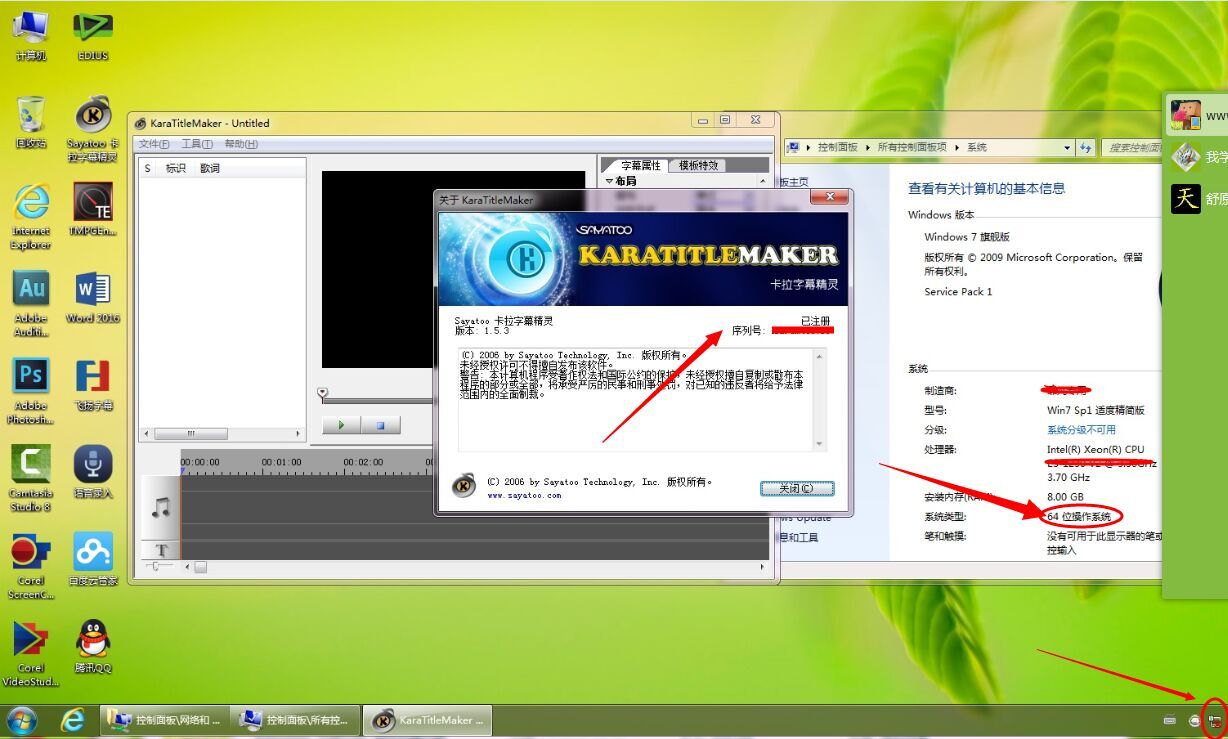
Task: Open the 工具(T) menu in KaraTitleMaker
Action: click(197, 144)
